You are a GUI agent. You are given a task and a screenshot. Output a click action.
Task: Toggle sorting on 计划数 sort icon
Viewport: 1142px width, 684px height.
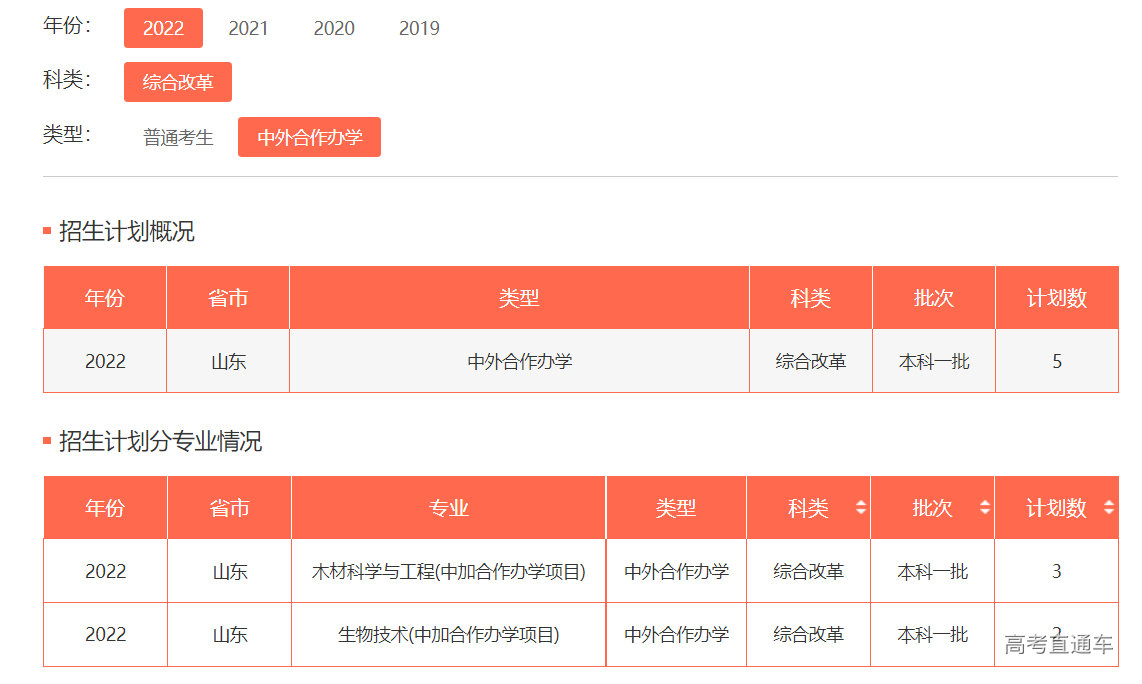pyautogui.click(x=1108, y=508)
